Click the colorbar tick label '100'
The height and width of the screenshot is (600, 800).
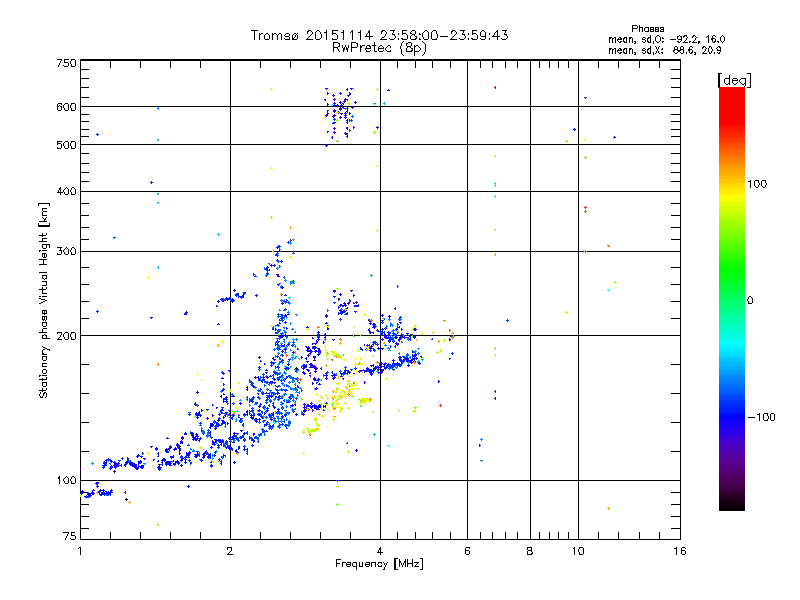pos(757,184)
